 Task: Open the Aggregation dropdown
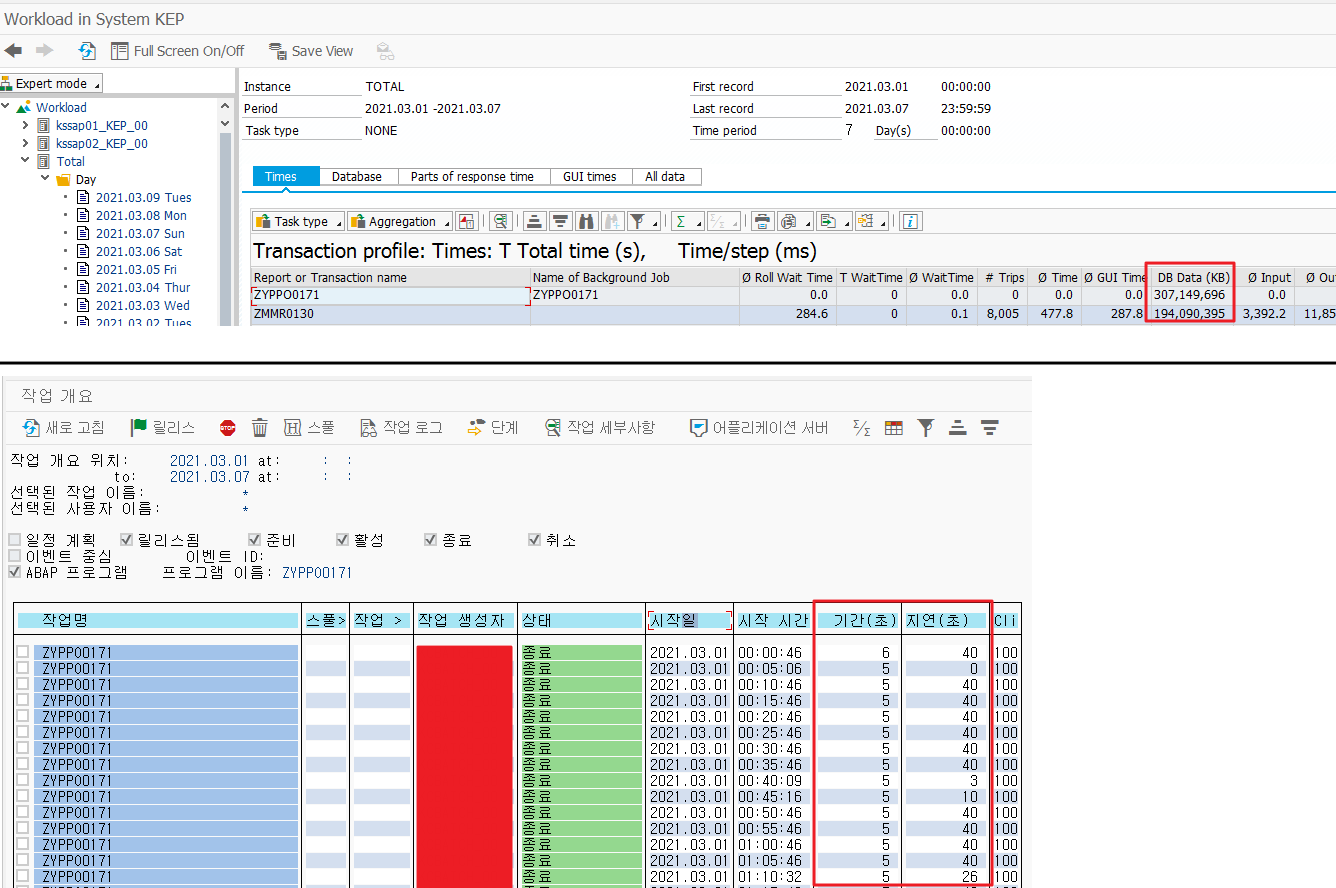pyautogui.click(x=399, y=221)
